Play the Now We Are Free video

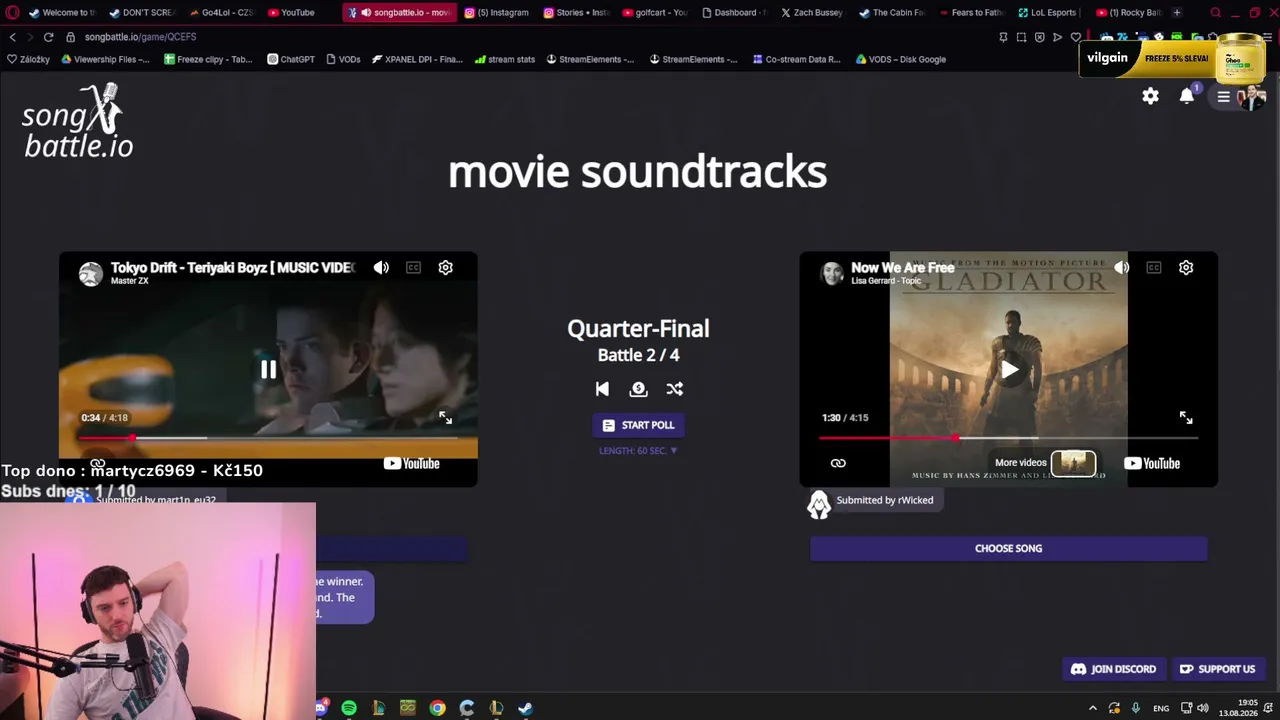coord(1009,370)
